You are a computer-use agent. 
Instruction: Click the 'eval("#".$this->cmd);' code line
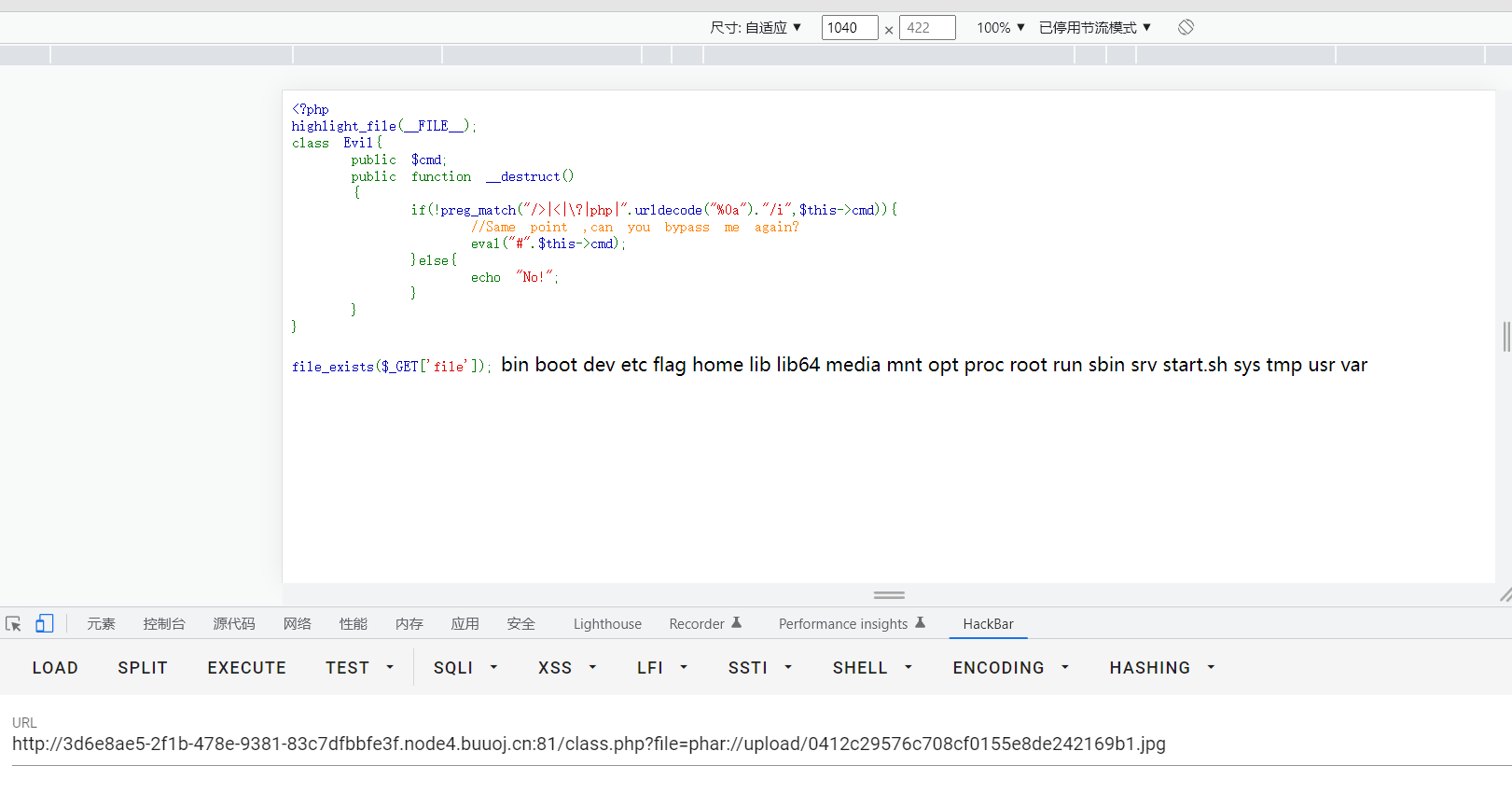[x=548, y=243]
